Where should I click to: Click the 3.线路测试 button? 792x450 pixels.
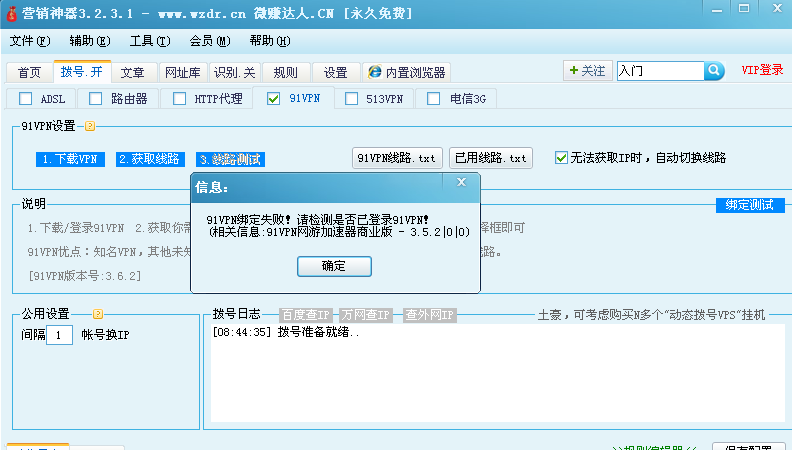pyautogui.click(x=230, y=160)
